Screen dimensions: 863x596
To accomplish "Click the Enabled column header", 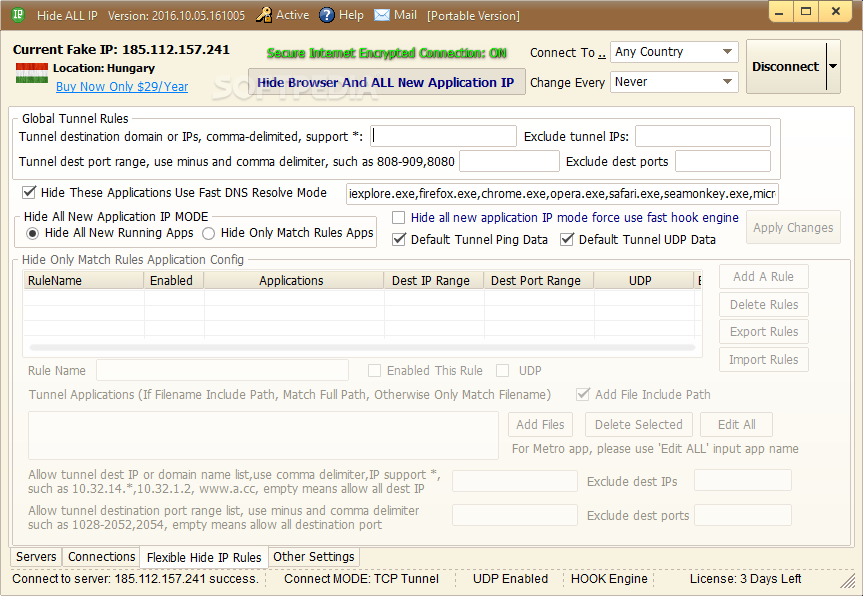I will 174,281.
